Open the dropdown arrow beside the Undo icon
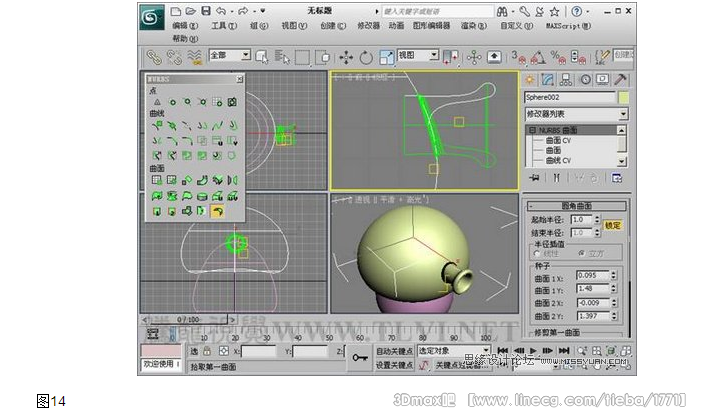The image size is (715, 417). coord(232,11)
